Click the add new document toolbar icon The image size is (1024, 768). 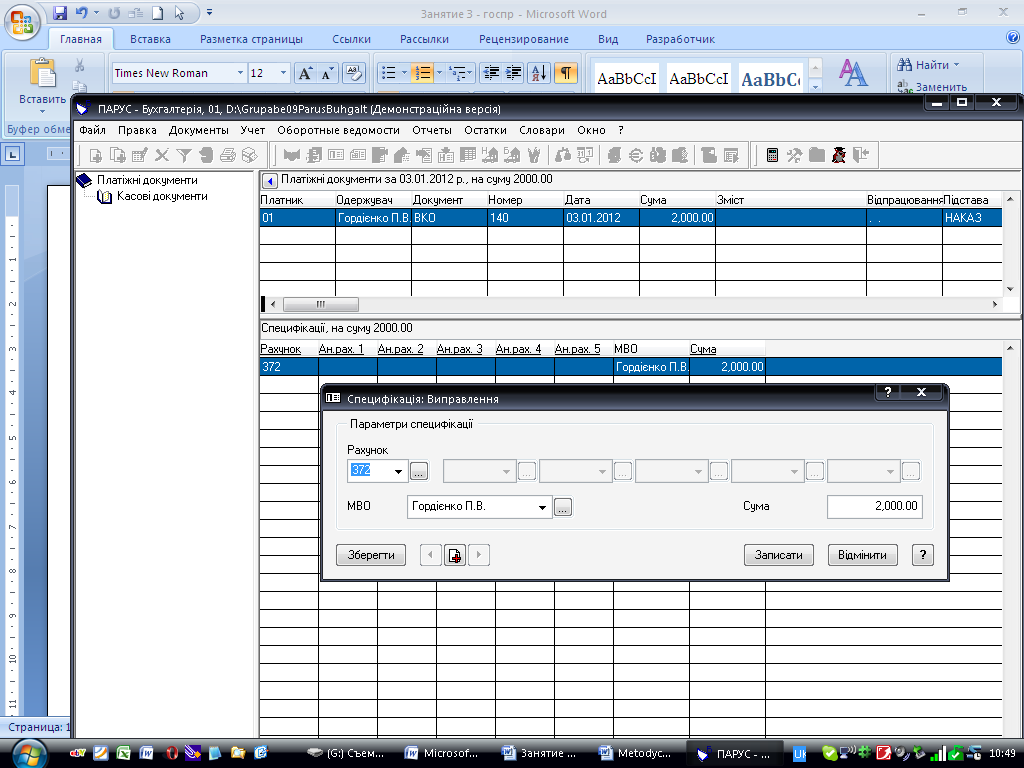click(95, 155)
